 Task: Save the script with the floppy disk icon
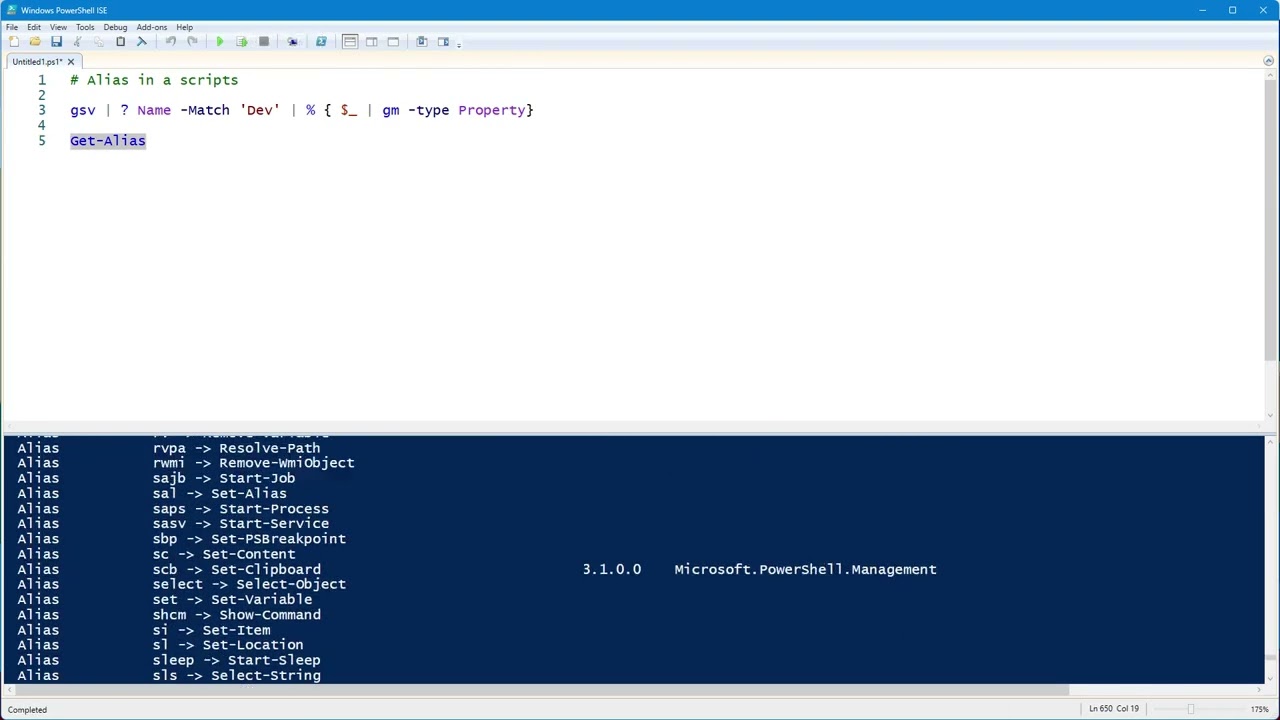click(56, 42)
